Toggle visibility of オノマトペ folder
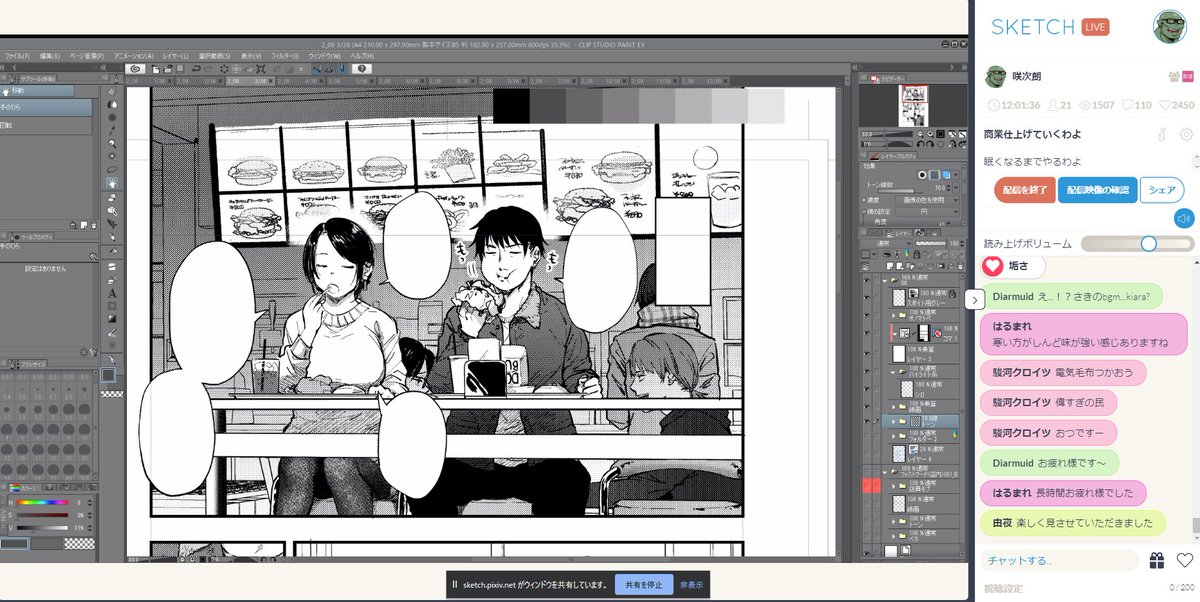1200x602 pixels. point(867,315)
